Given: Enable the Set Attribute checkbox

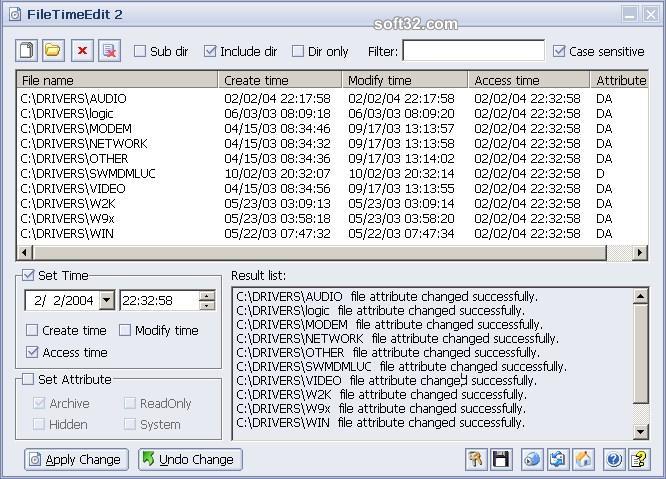Looking at the screenshot, I should click(28, 379).
